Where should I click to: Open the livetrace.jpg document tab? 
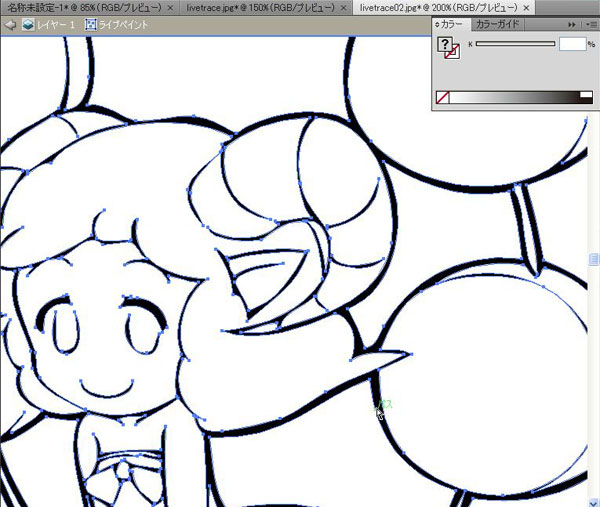(x=252, y=7)
